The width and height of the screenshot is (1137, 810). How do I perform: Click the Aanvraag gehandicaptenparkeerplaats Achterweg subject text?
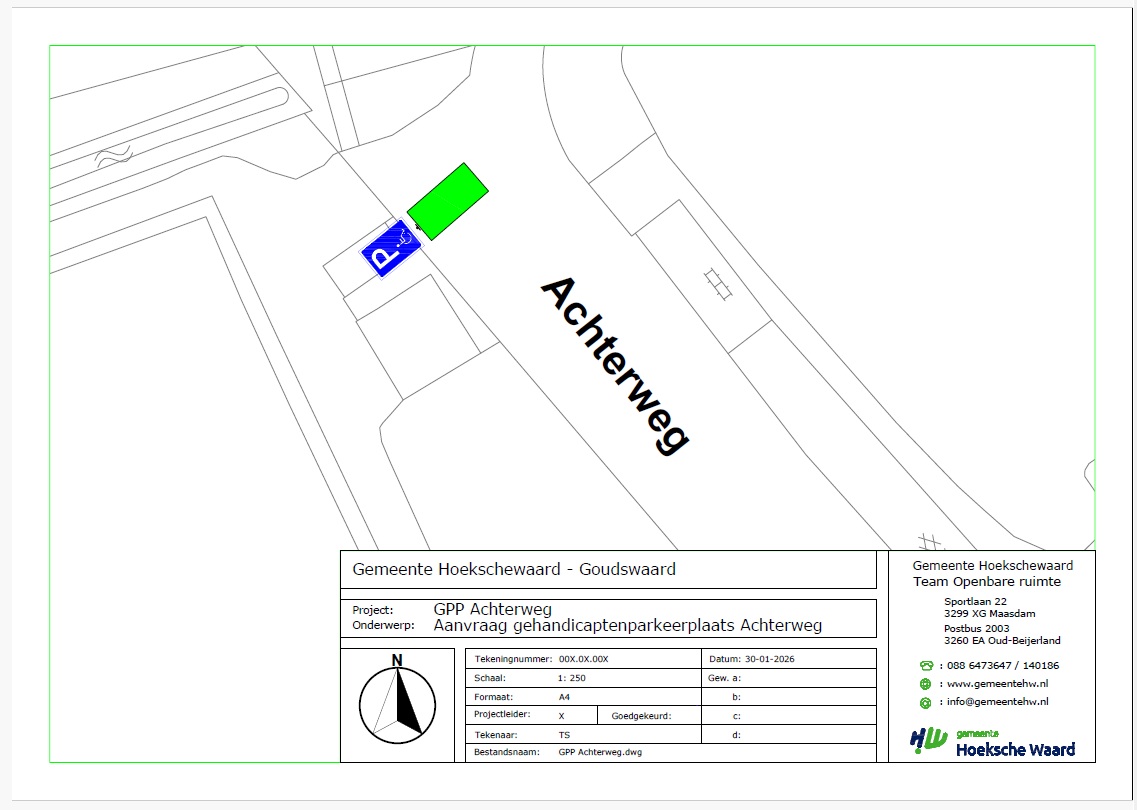628,626
